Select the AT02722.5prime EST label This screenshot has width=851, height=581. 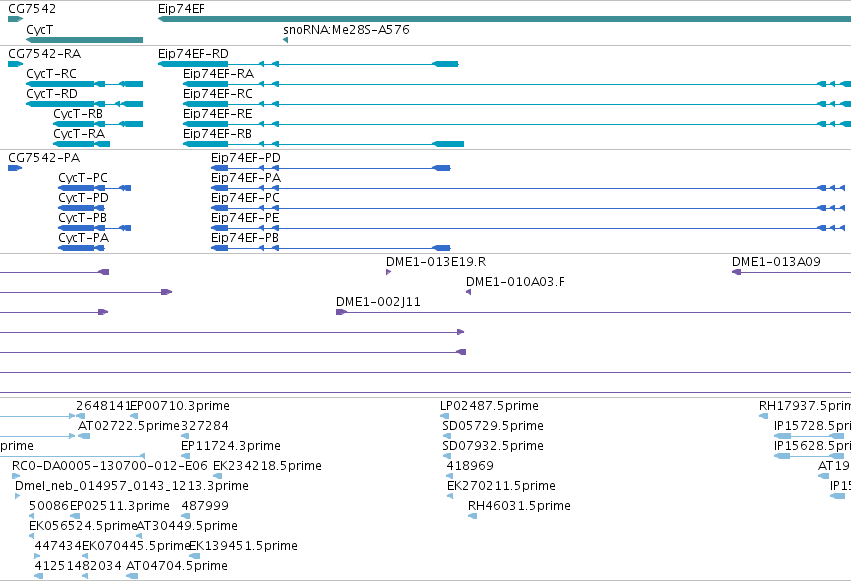[x=129, y=425]
